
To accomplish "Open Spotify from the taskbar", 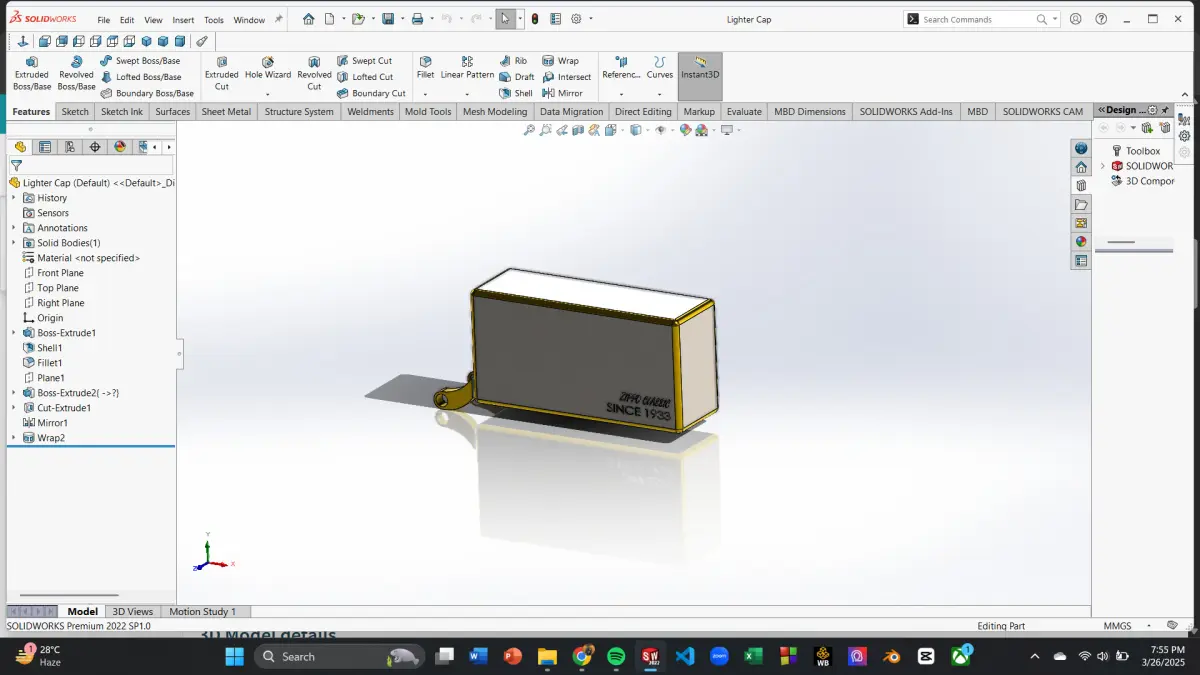I will [x=616, y=656].
